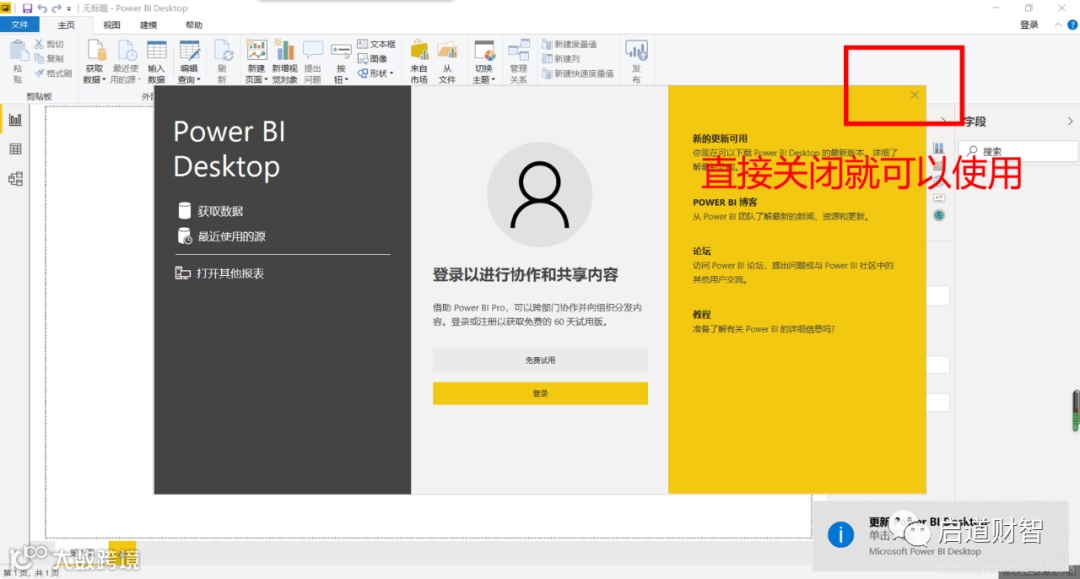
Task: Click 登录 at top right of window
Action: pyautogui.click(x=1029, y=25)
